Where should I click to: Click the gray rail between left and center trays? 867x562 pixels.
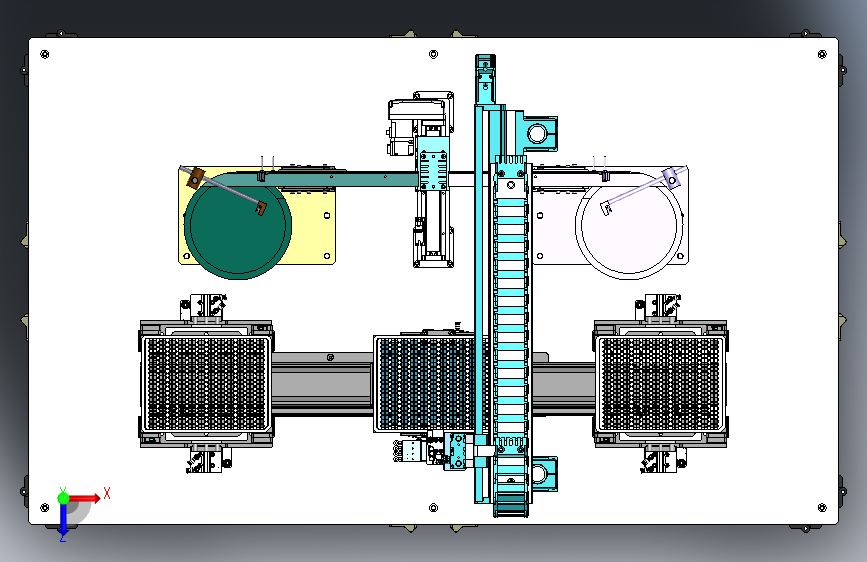coord(322,384)
